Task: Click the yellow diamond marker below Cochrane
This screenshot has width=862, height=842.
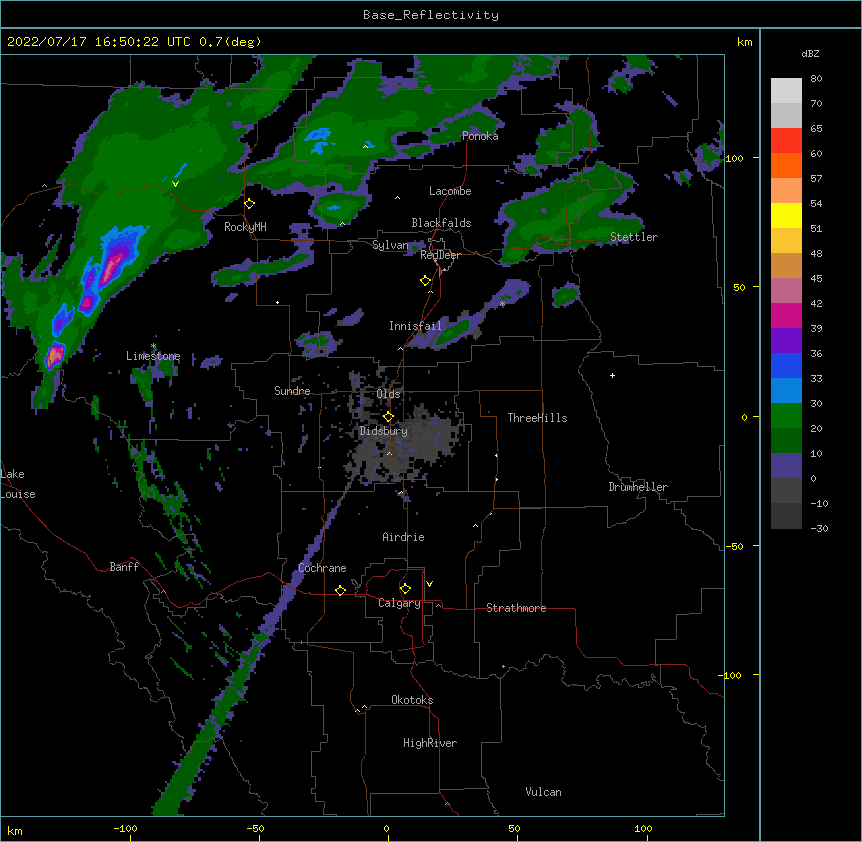Action: coord(340,590)
